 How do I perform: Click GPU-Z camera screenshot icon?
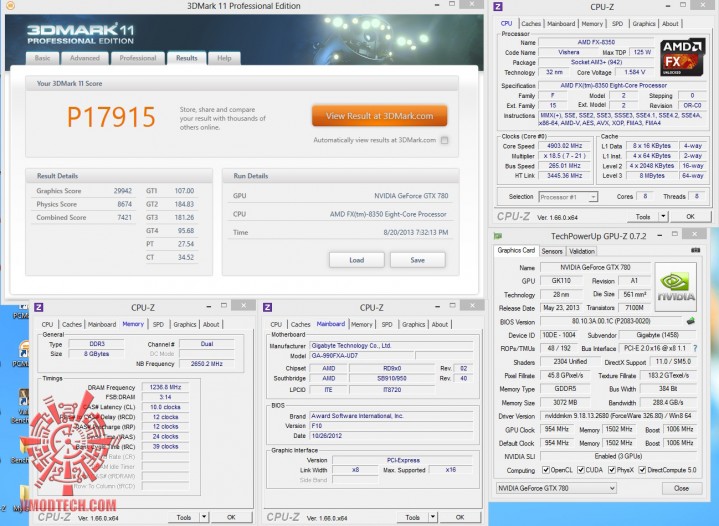pos(695,250)
